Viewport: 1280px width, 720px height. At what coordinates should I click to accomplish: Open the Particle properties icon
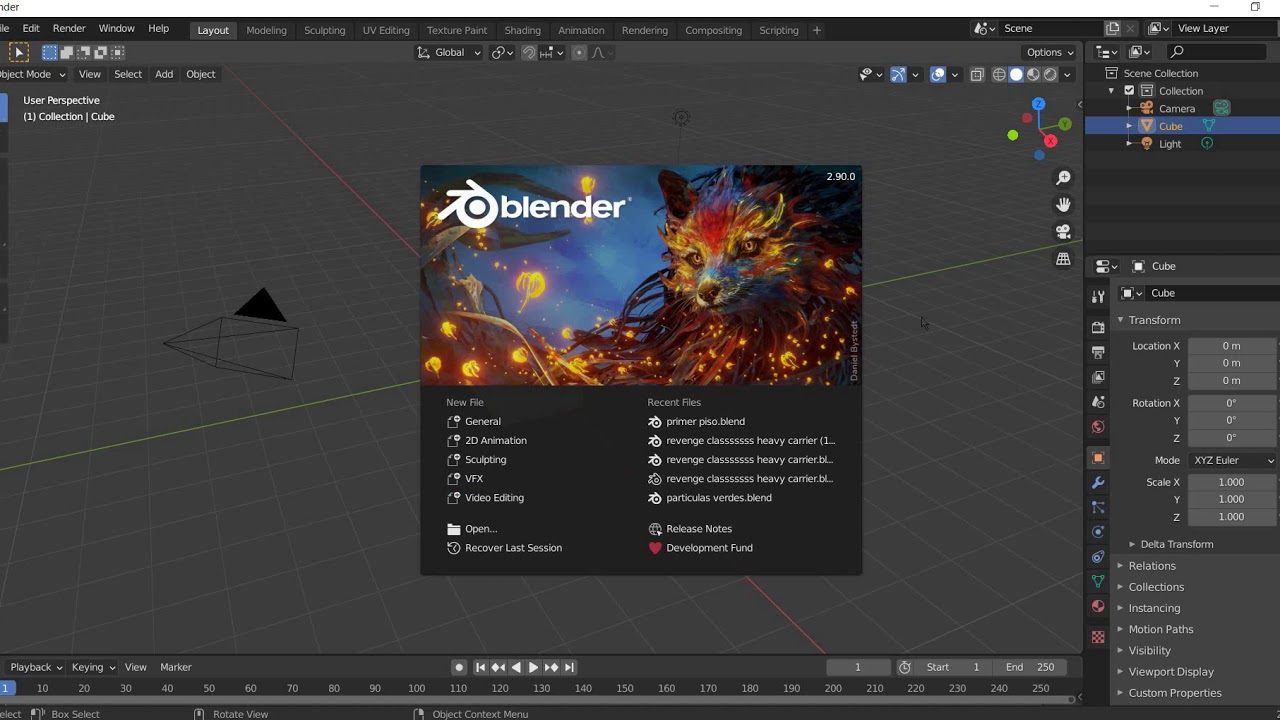pyautogui.click(x=1098, y=507)
